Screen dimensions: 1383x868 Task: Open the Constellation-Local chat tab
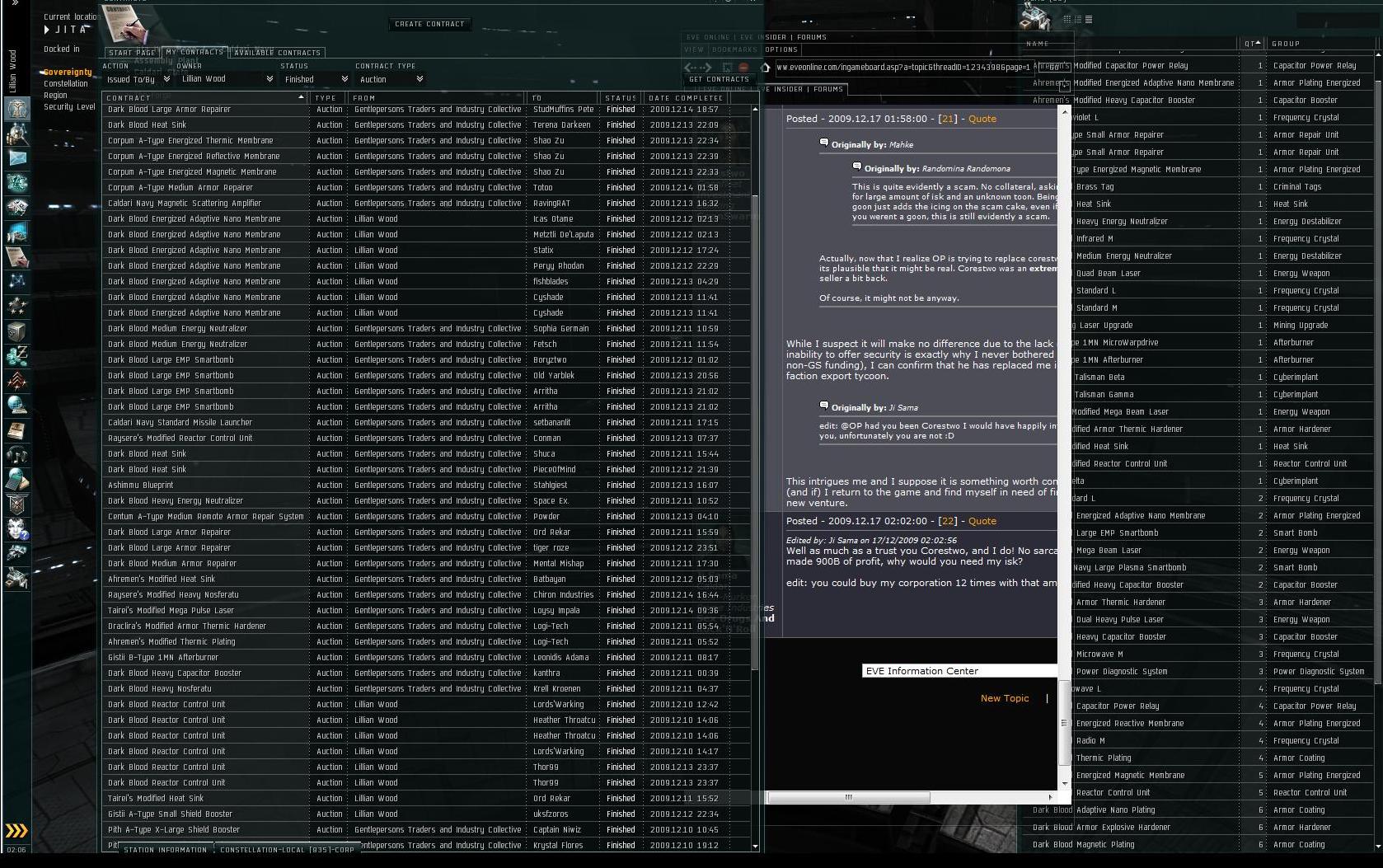(287, 849)
